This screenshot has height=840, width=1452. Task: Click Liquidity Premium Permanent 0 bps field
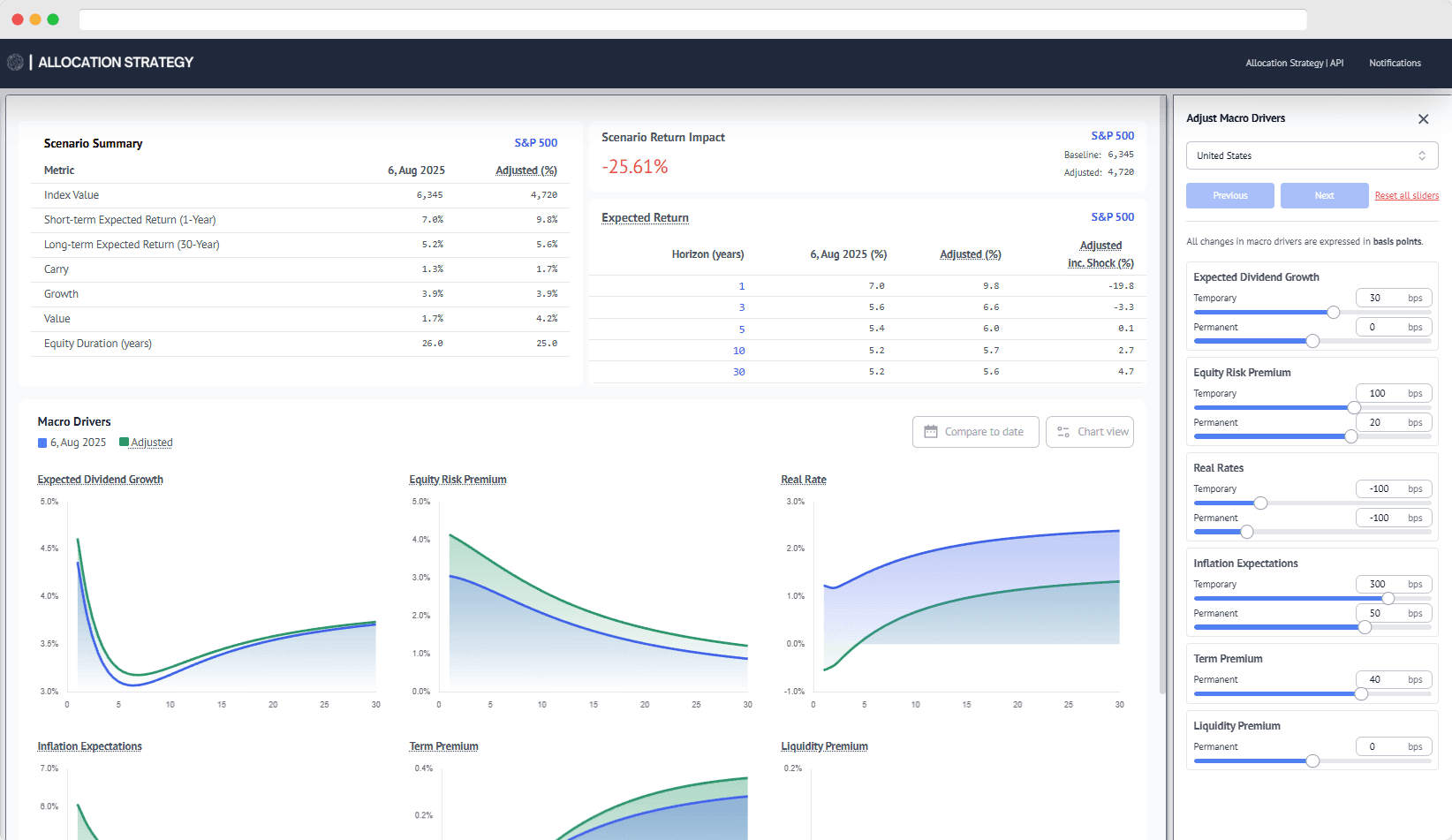[1393, 746]
